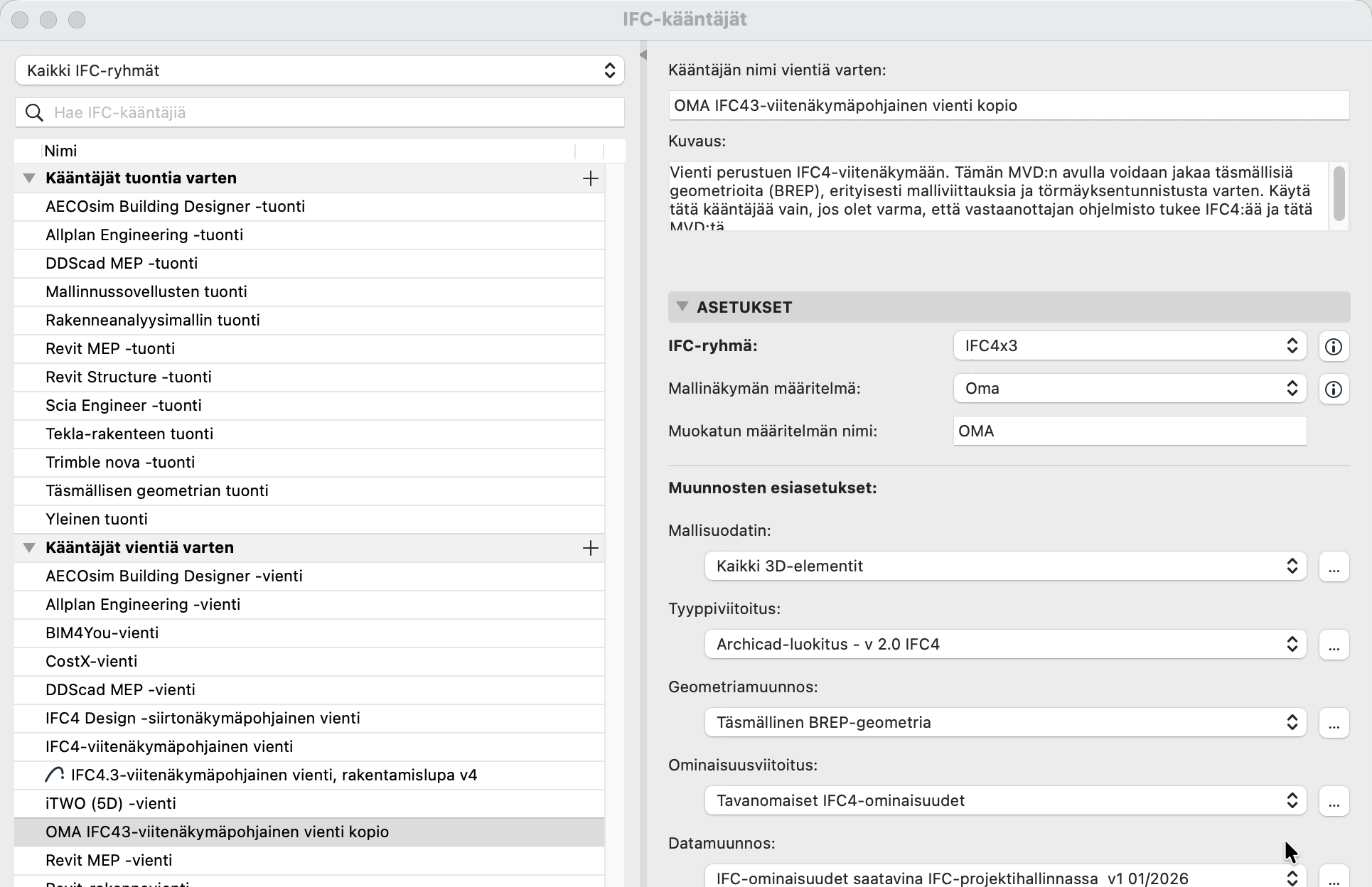
Task: Open Datamuunnos preset settings ellipsis button
Action: 1334,877
